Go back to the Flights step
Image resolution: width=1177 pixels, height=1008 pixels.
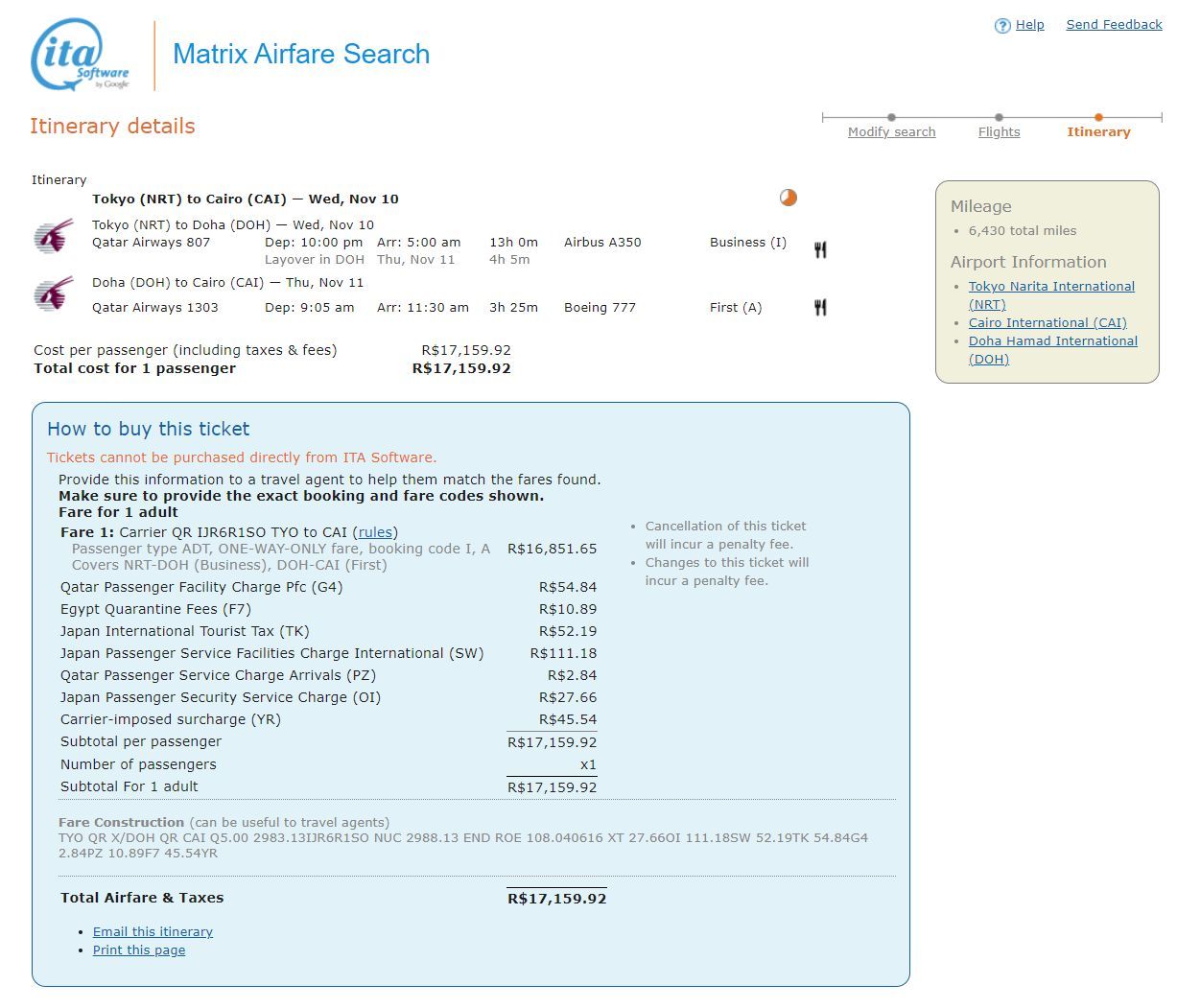tap(999, 132)
